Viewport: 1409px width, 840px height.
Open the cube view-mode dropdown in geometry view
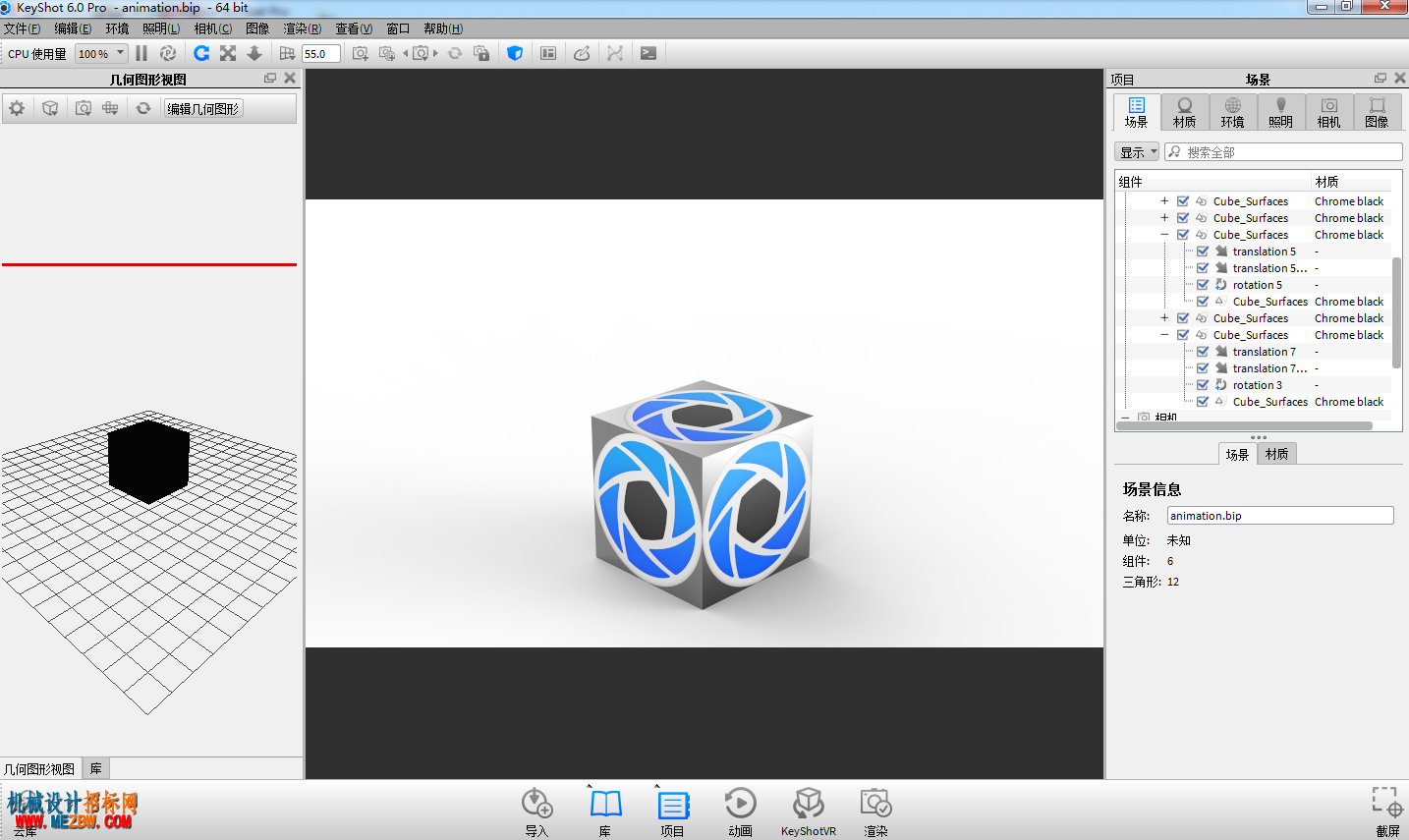click(x=50, y=108)
